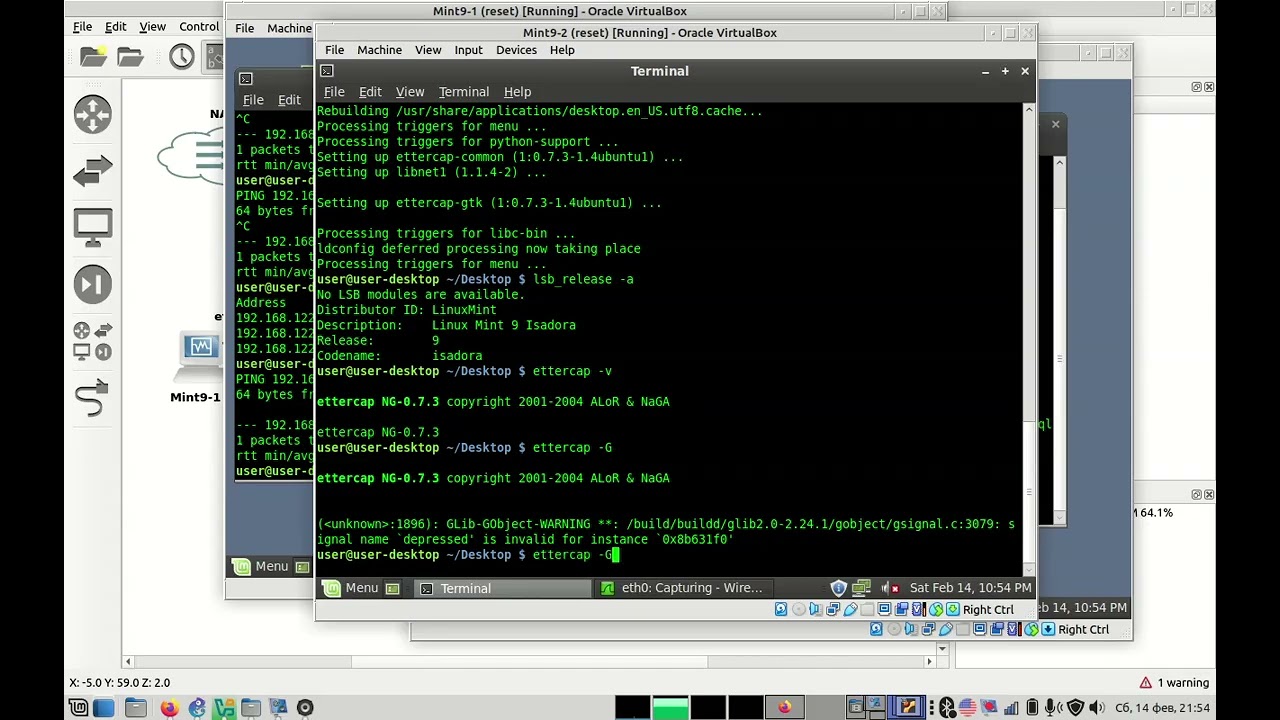This screenshot has width=1280, height=720.
Task: Click USB devices icon in Mint9-2 status bar
Action: pyautogui.click(x=850, y=609)
